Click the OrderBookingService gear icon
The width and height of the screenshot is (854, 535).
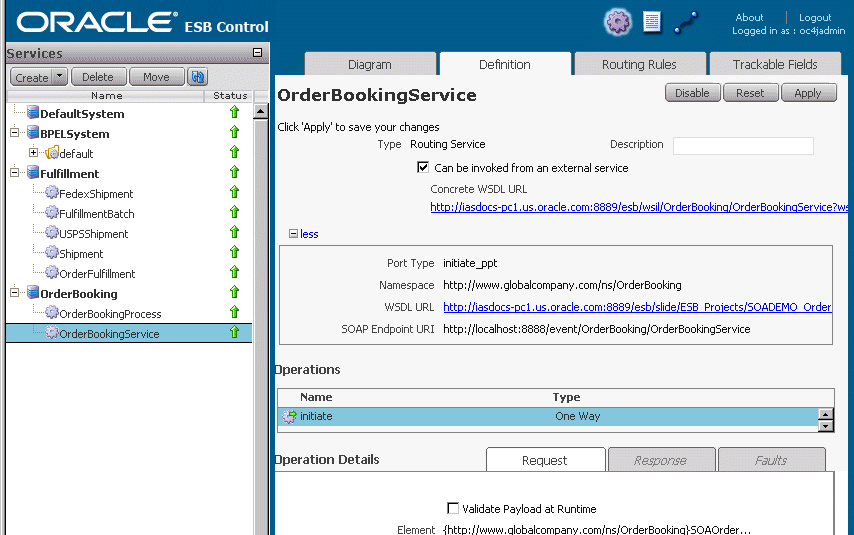coord(52,332)
